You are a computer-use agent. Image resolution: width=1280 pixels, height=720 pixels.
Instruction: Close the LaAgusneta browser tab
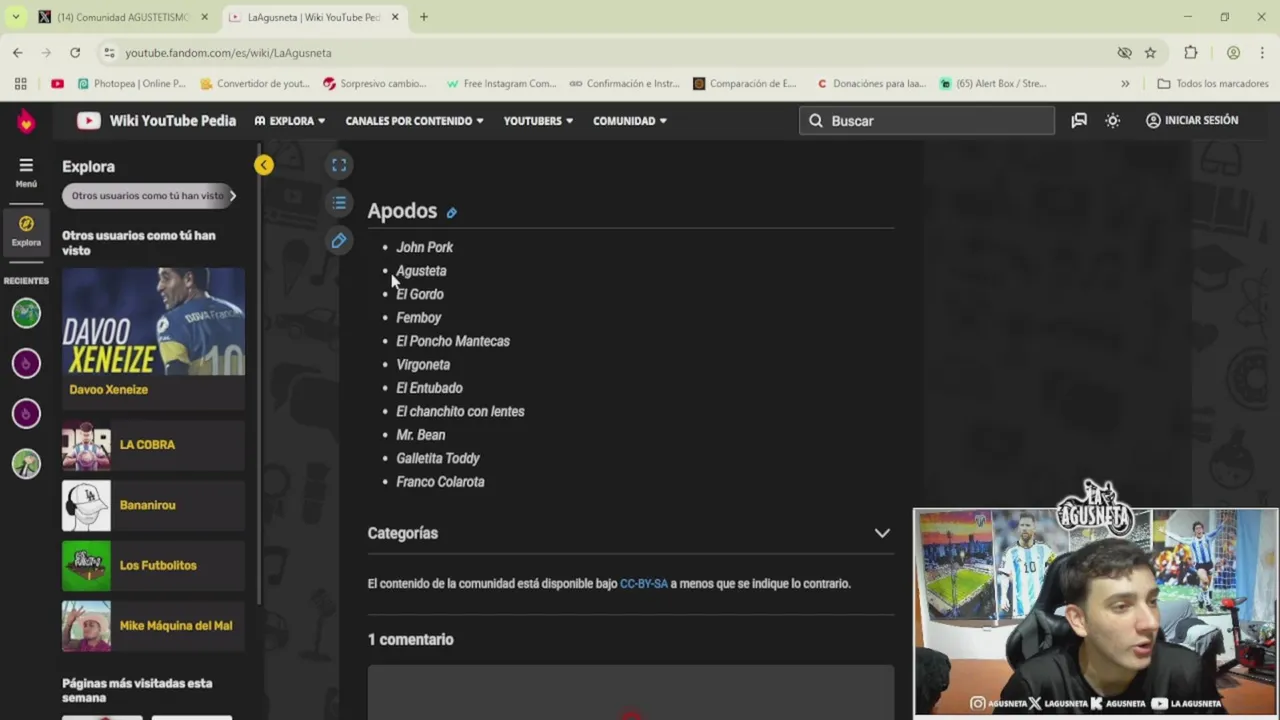[395, 17]
